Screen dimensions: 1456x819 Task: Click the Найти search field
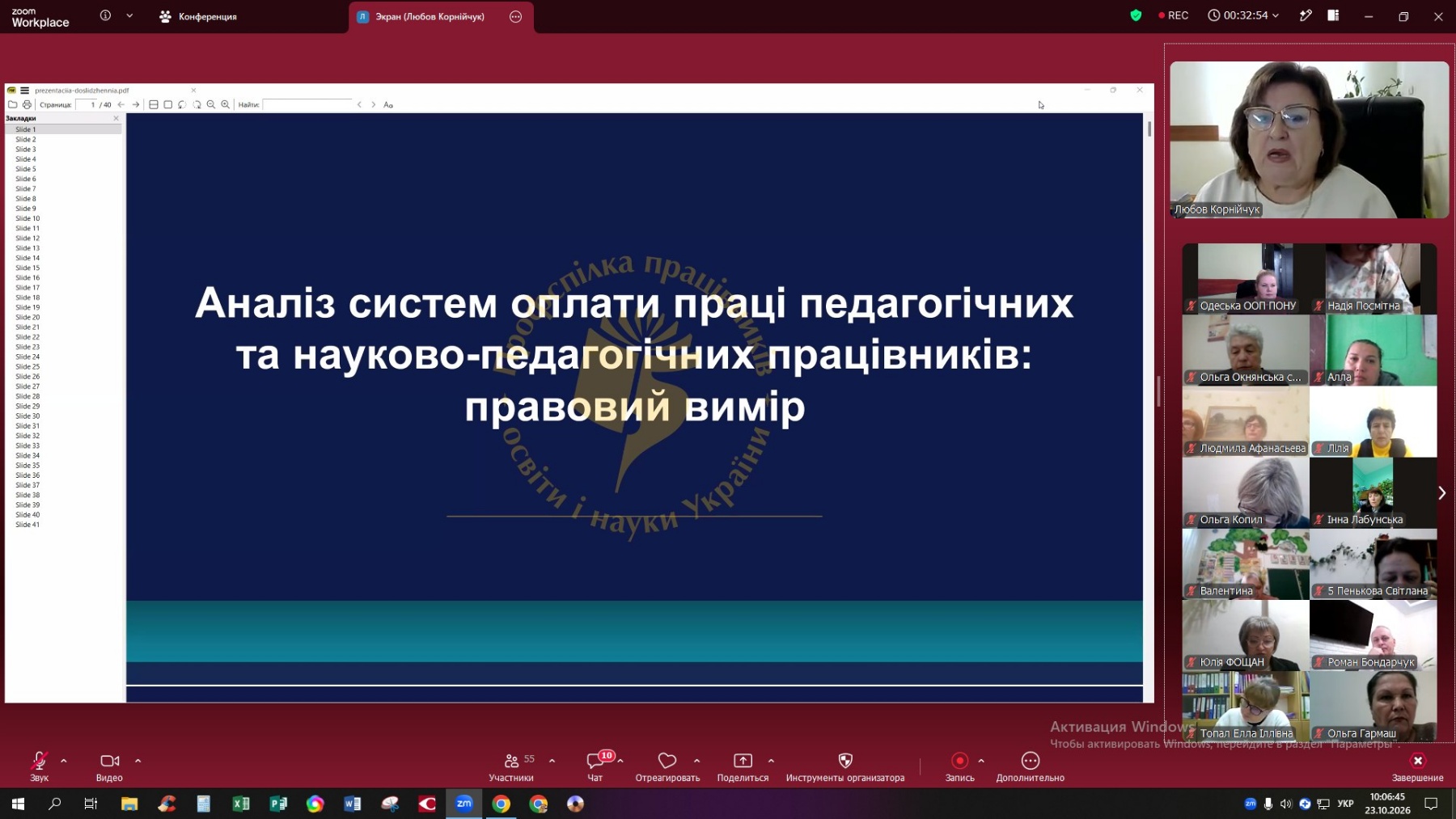point(307,104)
